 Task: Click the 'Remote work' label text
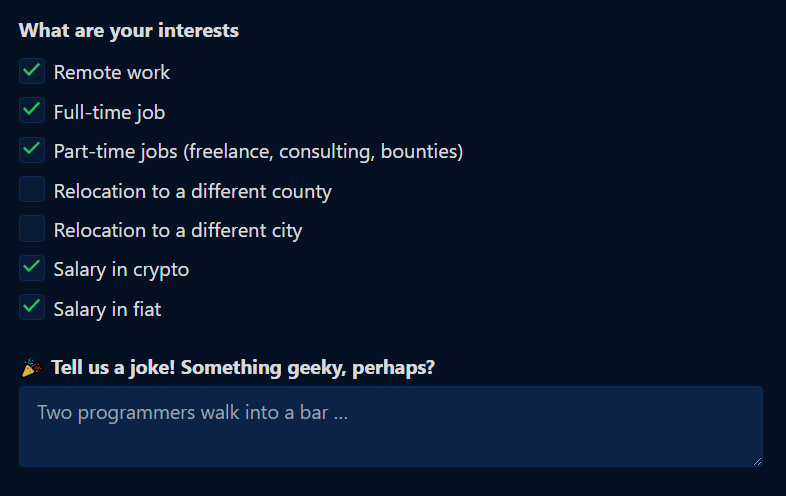(x=112, y=72)
